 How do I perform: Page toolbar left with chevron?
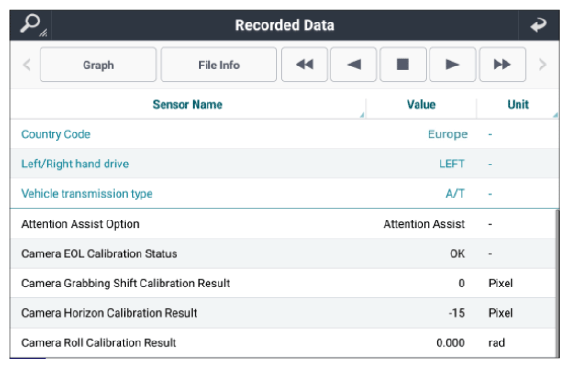[26, 65]
